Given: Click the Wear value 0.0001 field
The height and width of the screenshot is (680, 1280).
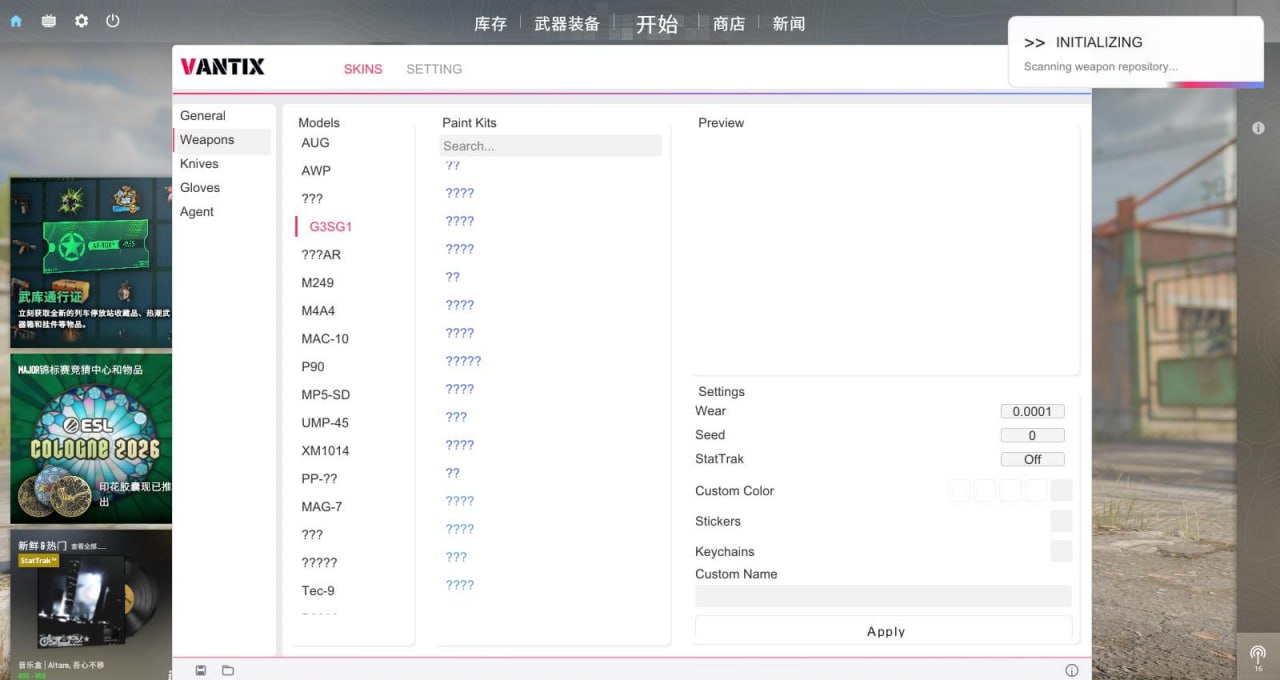Looking at the screenshot, I should [1033, 411].
